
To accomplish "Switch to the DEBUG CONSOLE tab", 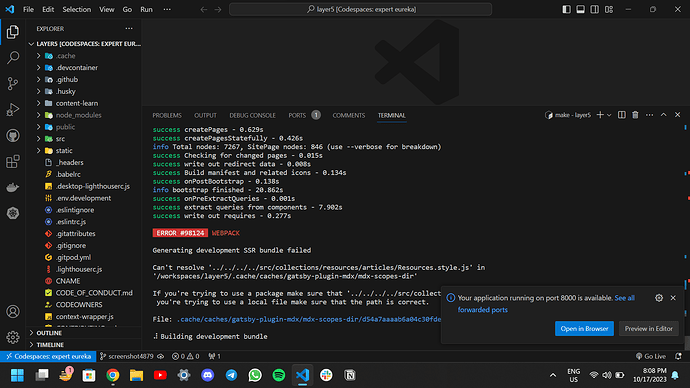I will [252, 115].
